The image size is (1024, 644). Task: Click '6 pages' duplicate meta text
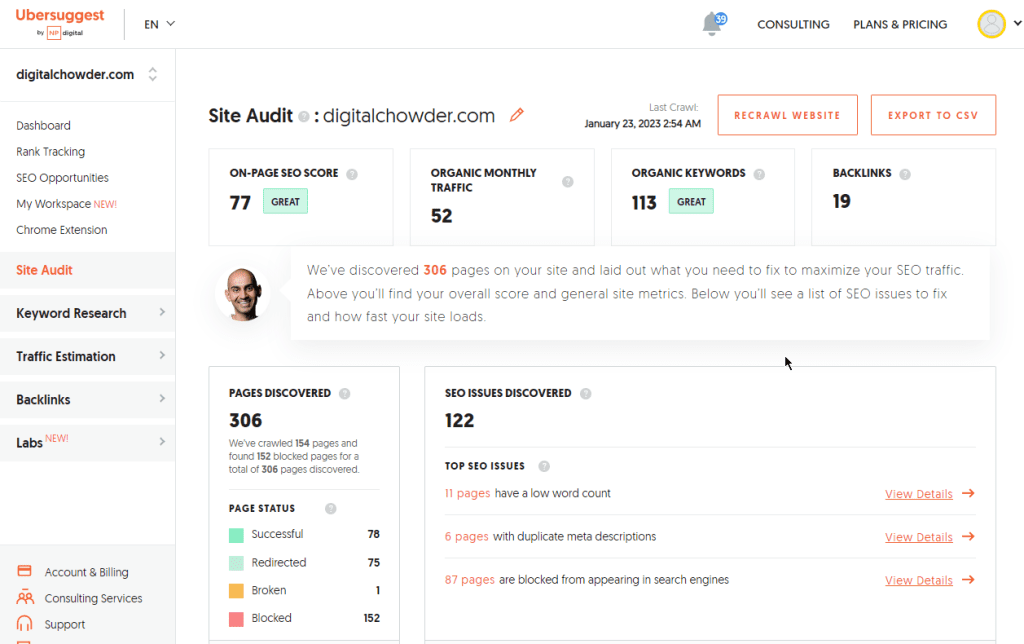pyautogui.click(x=466, y=536)
